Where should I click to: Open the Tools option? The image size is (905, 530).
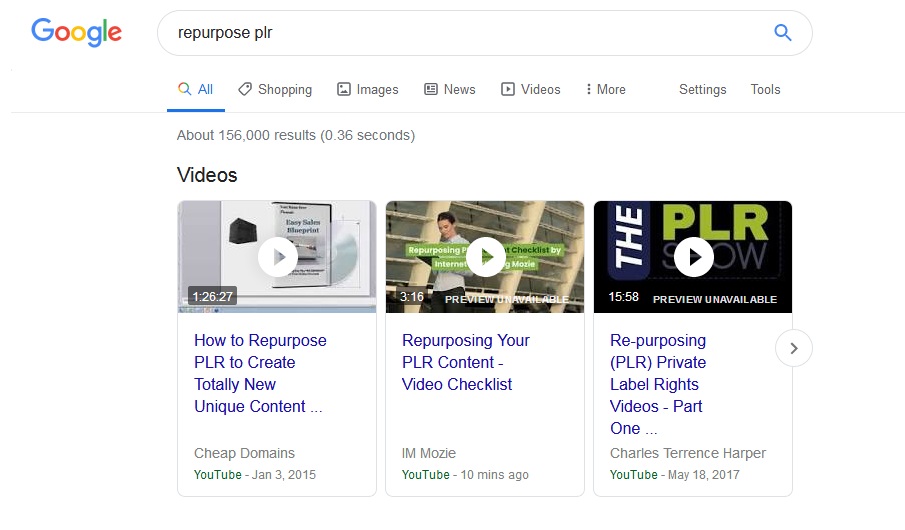[x=765, y=89]
